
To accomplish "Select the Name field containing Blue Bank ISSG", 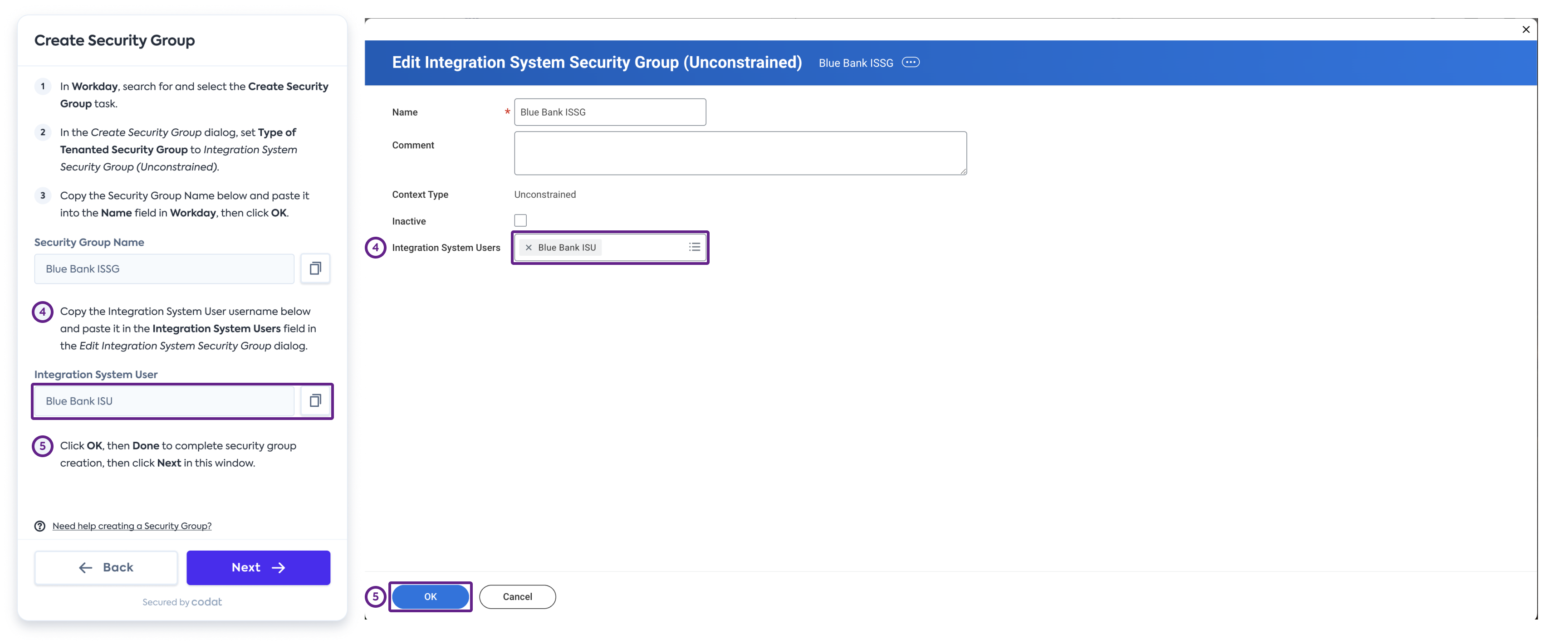I will coord(609,112).
